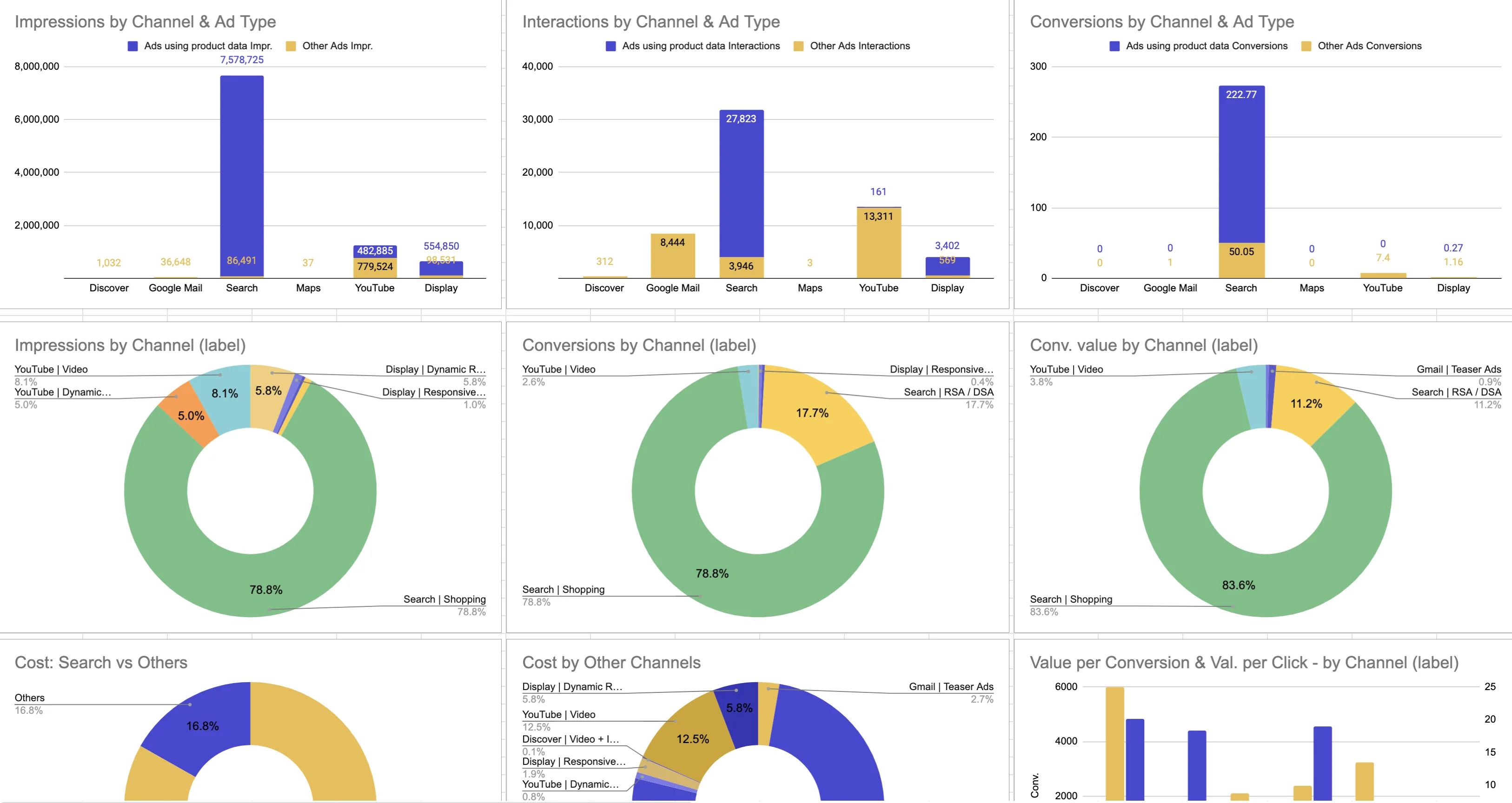1512x803 pixels.
Task: Click 'Value per Conversion & Val. per Click' title
Action: point(1244,662)
